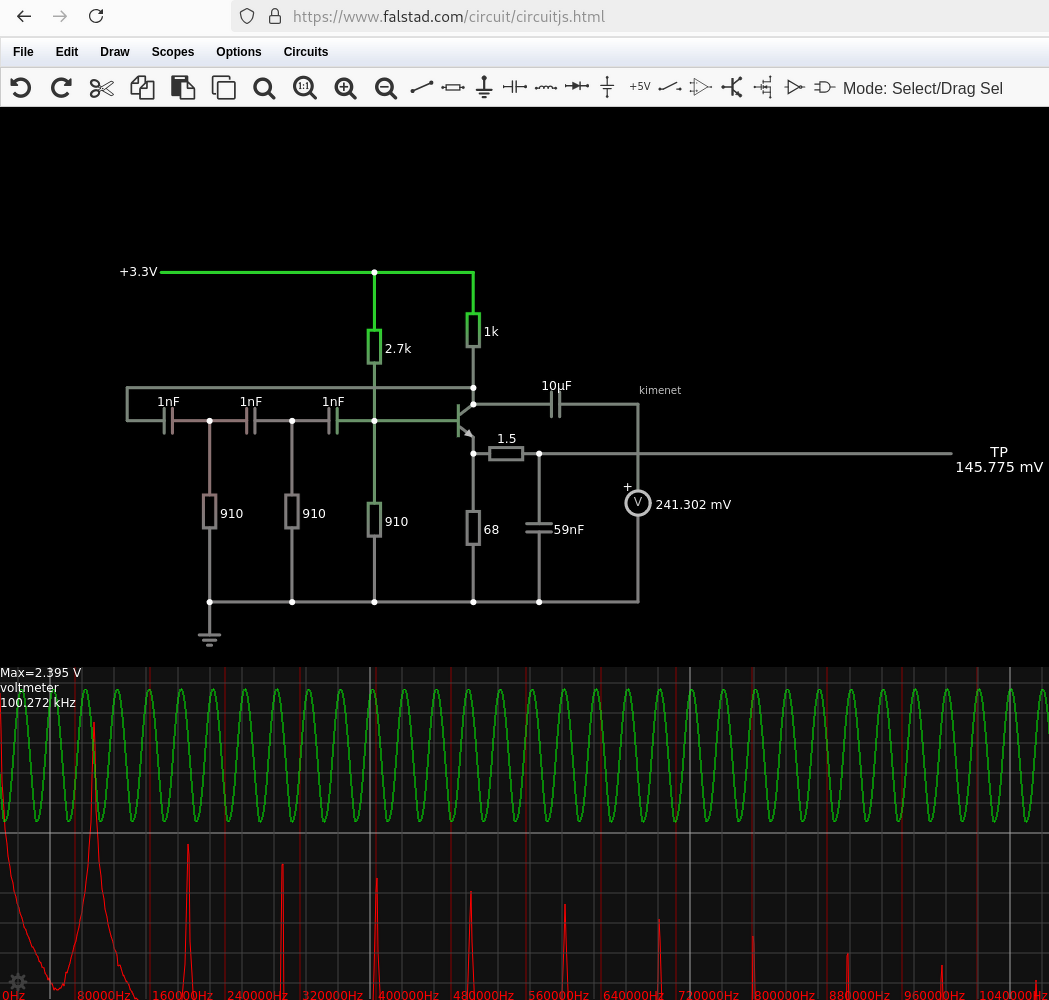Click the voltmeter component in circuit
The height and width of the screenshot is (1000, 1049).
point(638,503)
